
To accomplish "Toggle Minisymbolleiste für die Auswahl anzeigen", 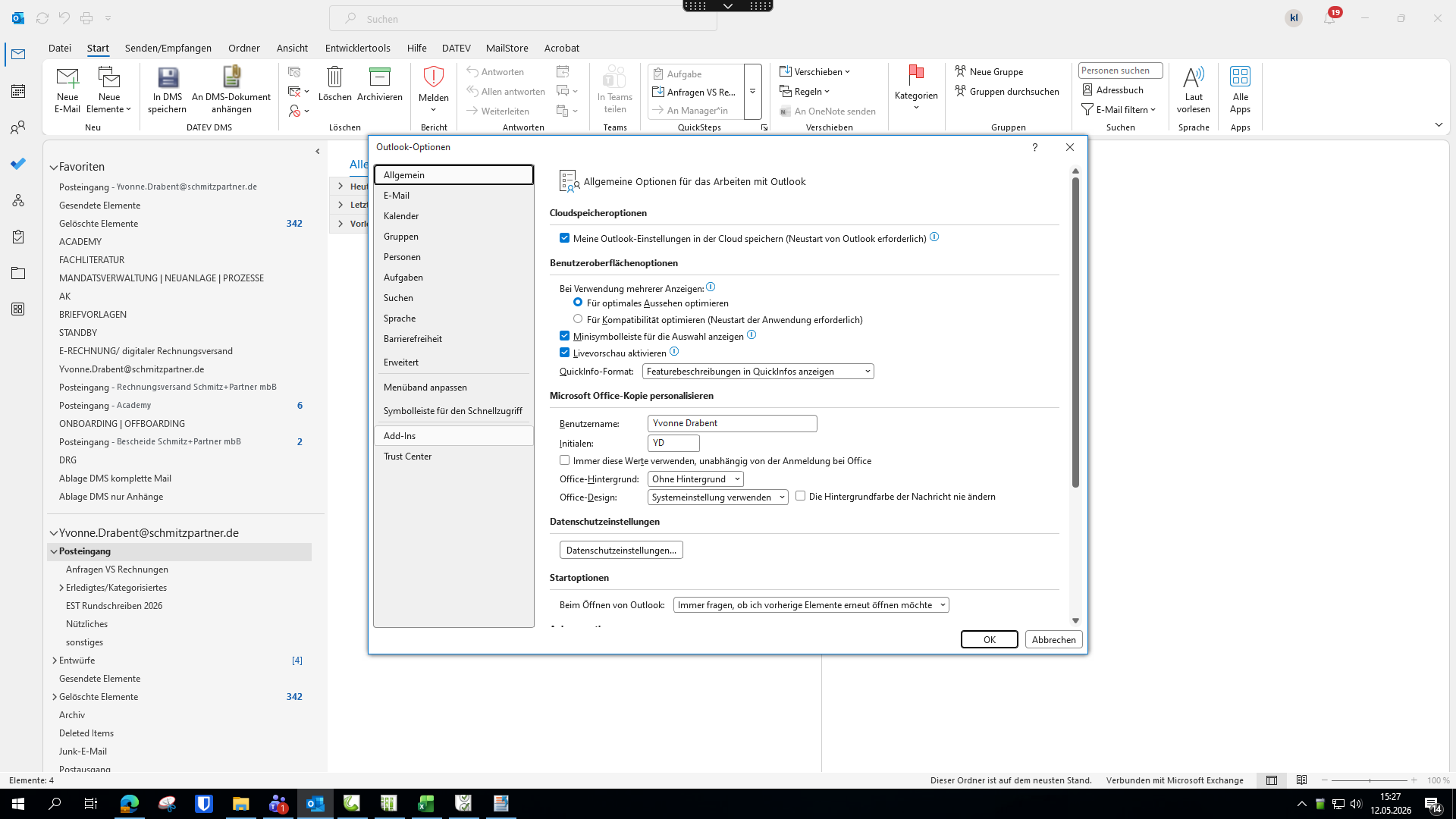I will coord(564,336).
